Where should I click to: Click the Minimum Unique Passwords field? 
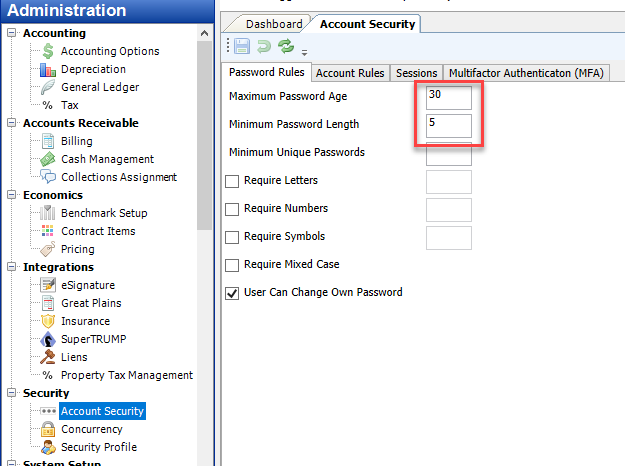449,154
